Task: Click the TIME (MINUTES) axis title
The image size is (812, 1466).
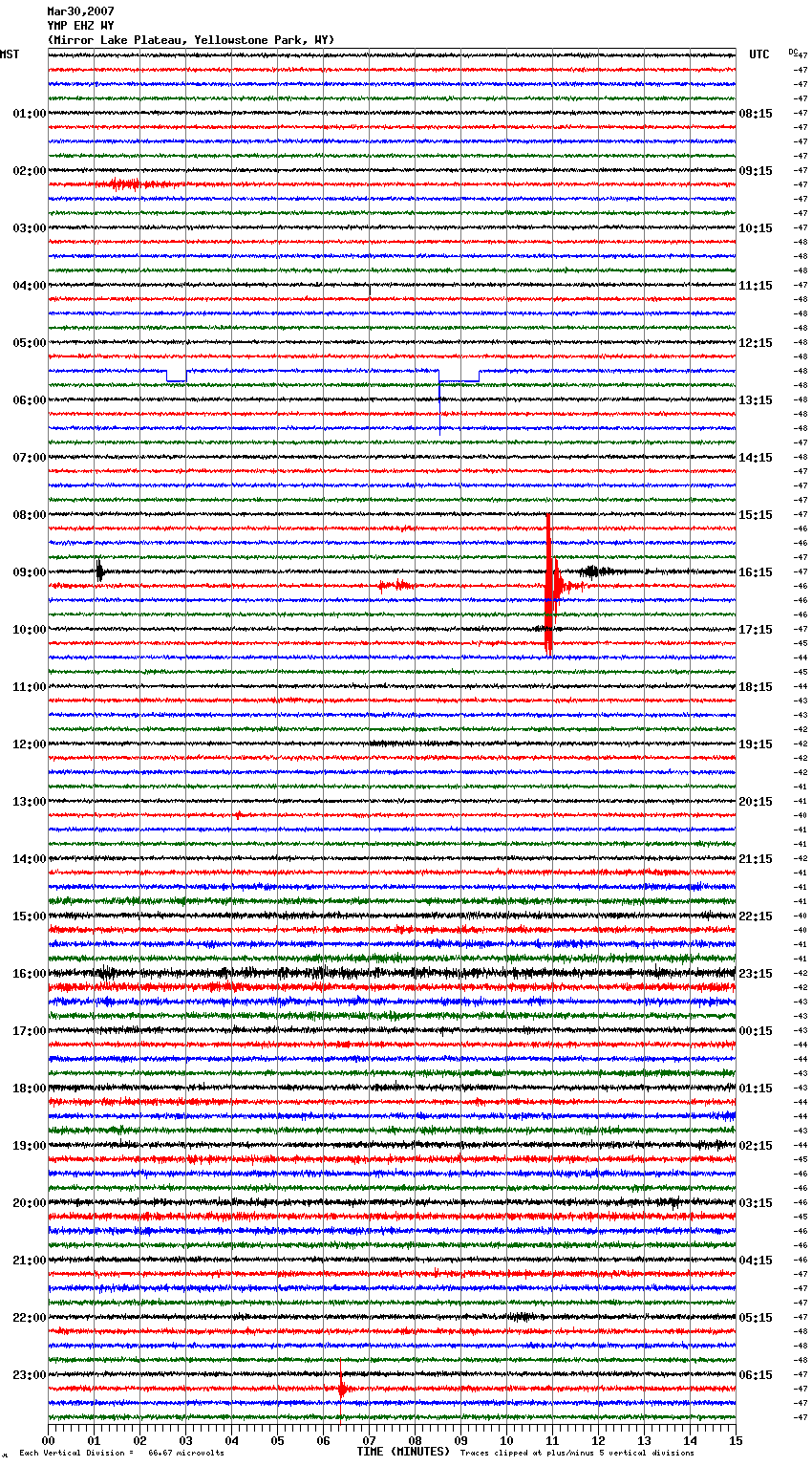Action: (403, 1452)
